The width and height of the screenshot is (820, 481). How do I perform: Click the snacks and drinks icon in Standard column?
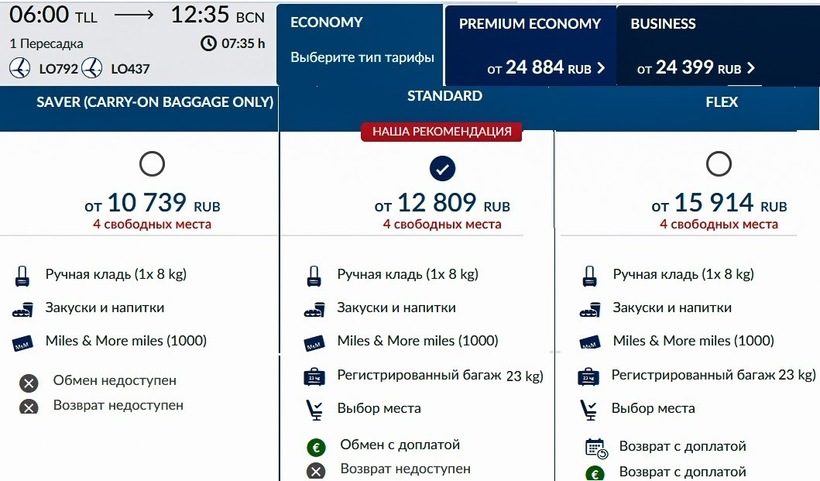coord(315,309)
